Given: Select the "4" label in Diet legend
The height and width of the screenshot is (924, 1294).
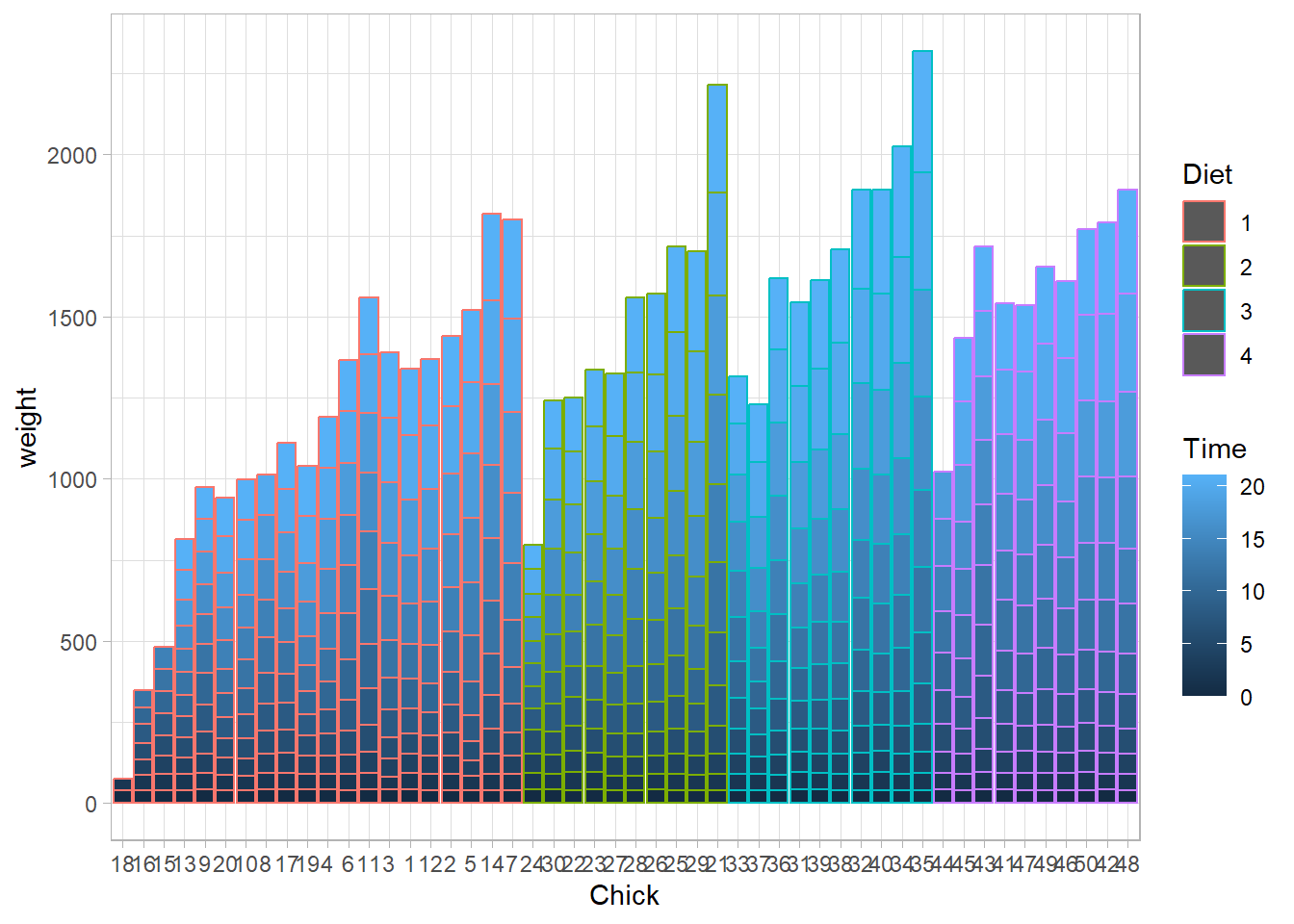Looking at the screenshot, I should [1246, 356].
